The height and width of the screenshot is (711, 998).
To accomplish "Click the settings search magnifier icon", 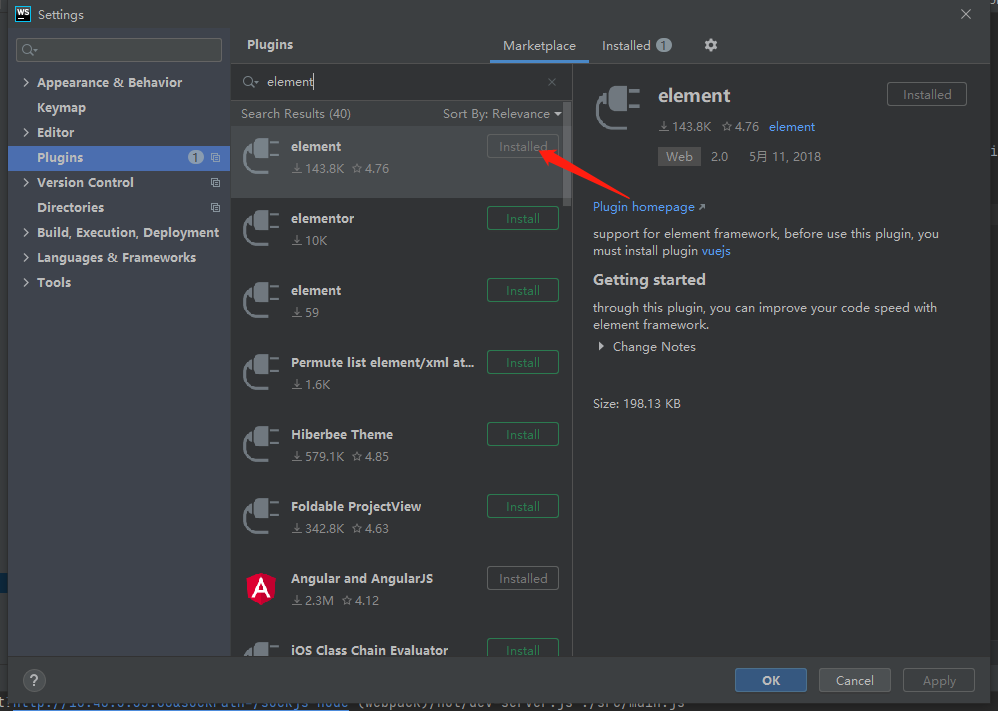I will (x=29, y=50).
